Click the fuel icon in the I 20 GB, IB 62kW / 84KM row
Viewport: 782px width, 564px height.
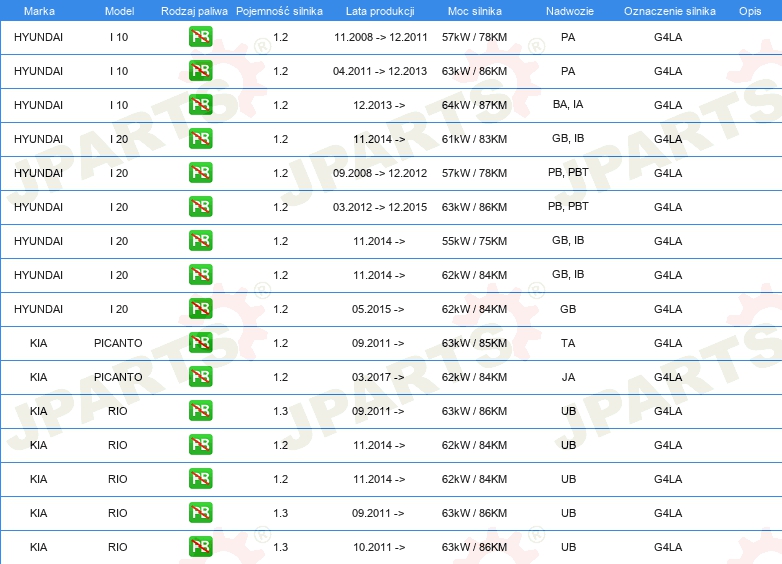click(200, 275)
